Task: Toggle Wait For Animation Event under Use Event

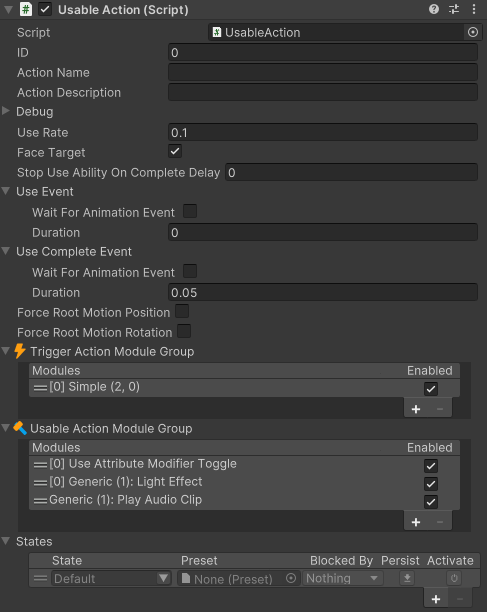Action: [190, 212]
